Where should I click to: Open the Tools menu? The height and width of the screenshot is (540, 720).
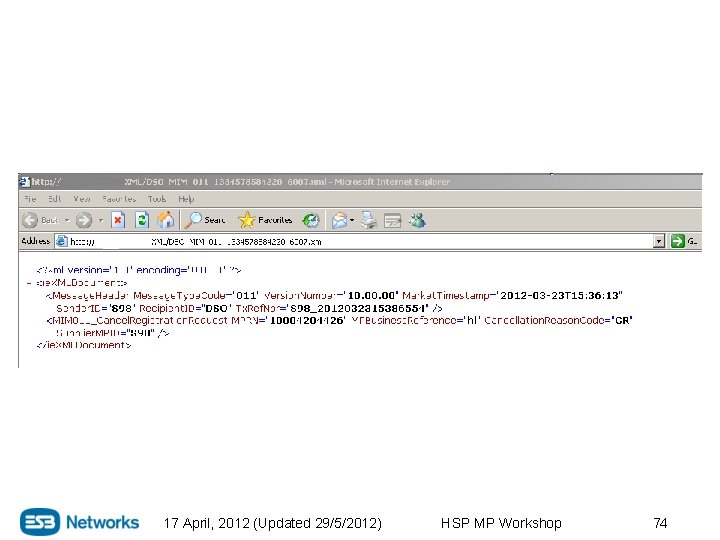point(157,199)
